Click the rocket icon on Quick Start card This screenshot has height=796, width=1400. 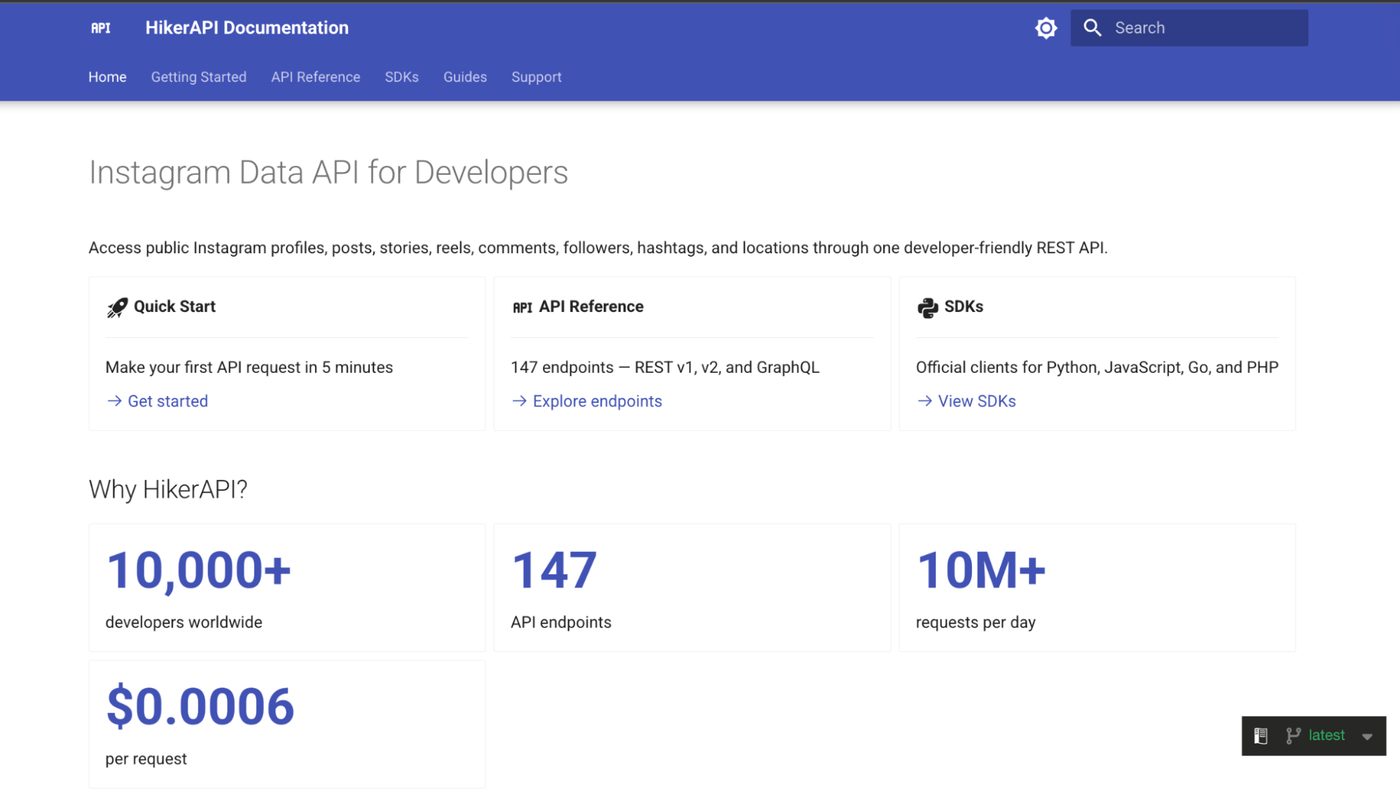tap(117, 307)
